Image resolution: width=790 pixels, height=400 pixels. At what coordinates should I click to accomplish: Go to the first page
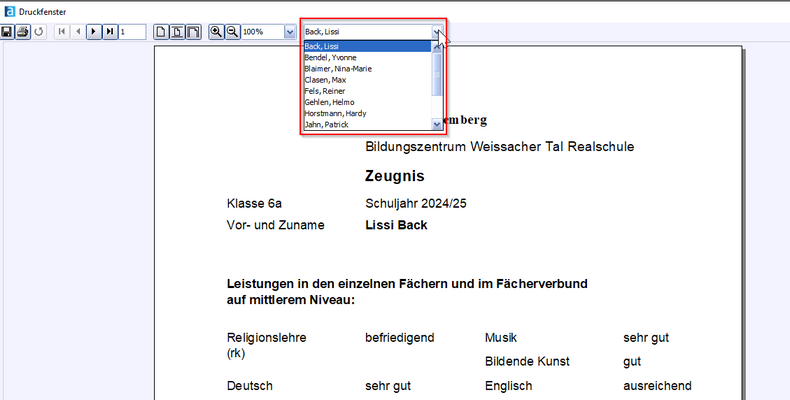point(63,32)
